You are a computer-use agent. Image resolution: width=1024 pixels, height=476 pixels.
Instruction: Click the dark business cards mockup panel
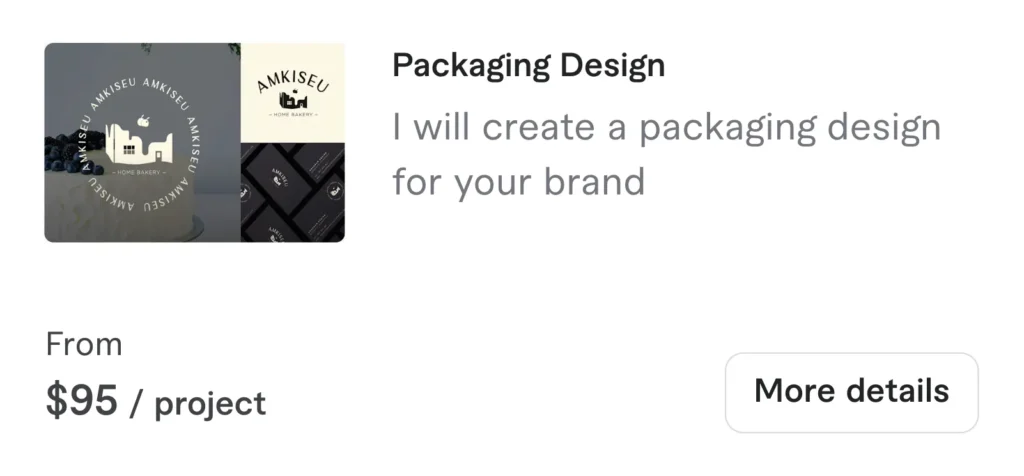(293, 193)
